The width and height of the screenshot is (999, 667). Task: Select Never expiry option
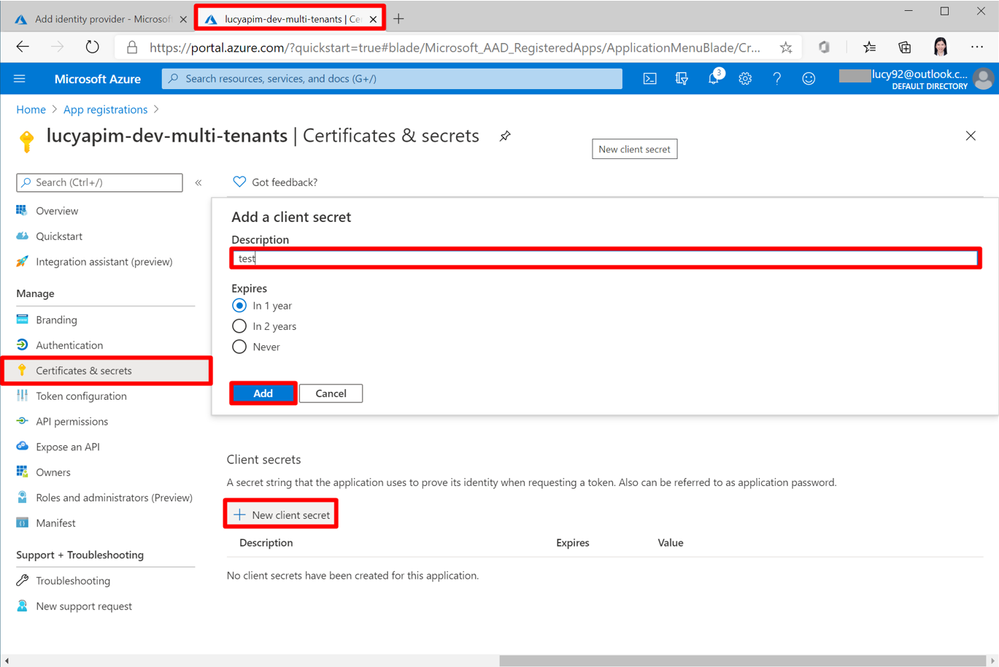[240, 347]
